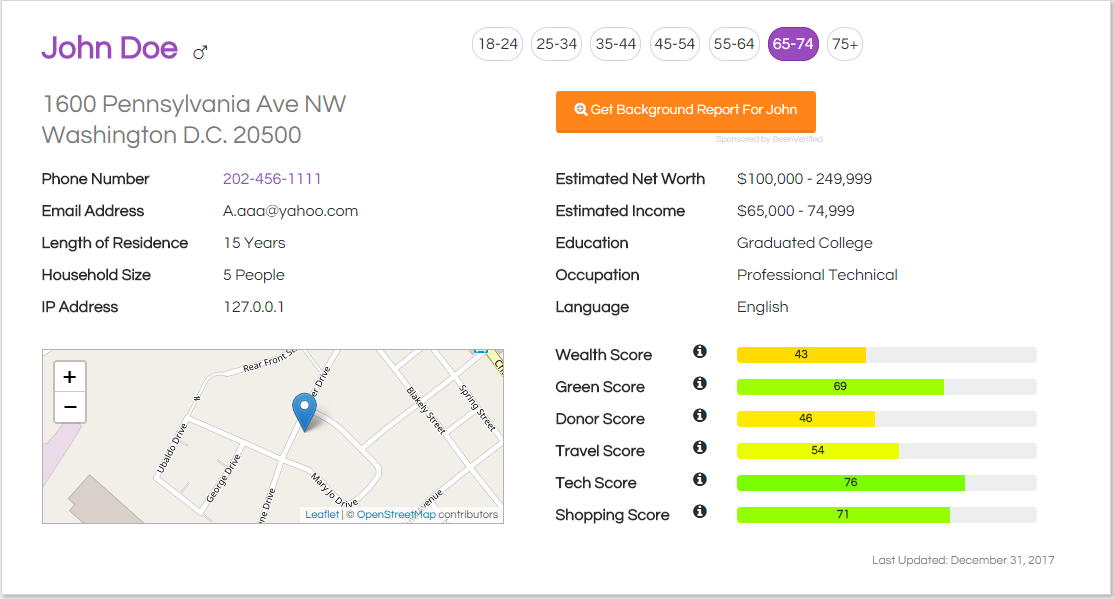Click the Donor Score info icon
1114x599 pixels.
(x=700, y=416)
